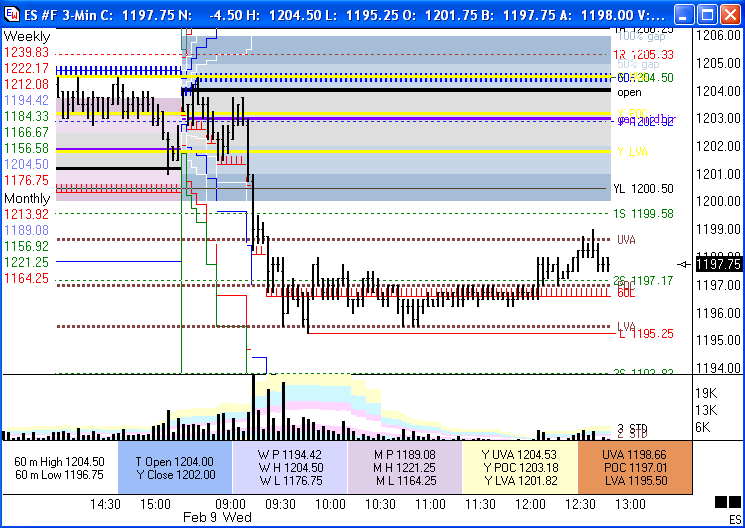Click the Feb 9 Wed date label
Viewport: 745px width, 528px height.
click(x=214, y=518)
